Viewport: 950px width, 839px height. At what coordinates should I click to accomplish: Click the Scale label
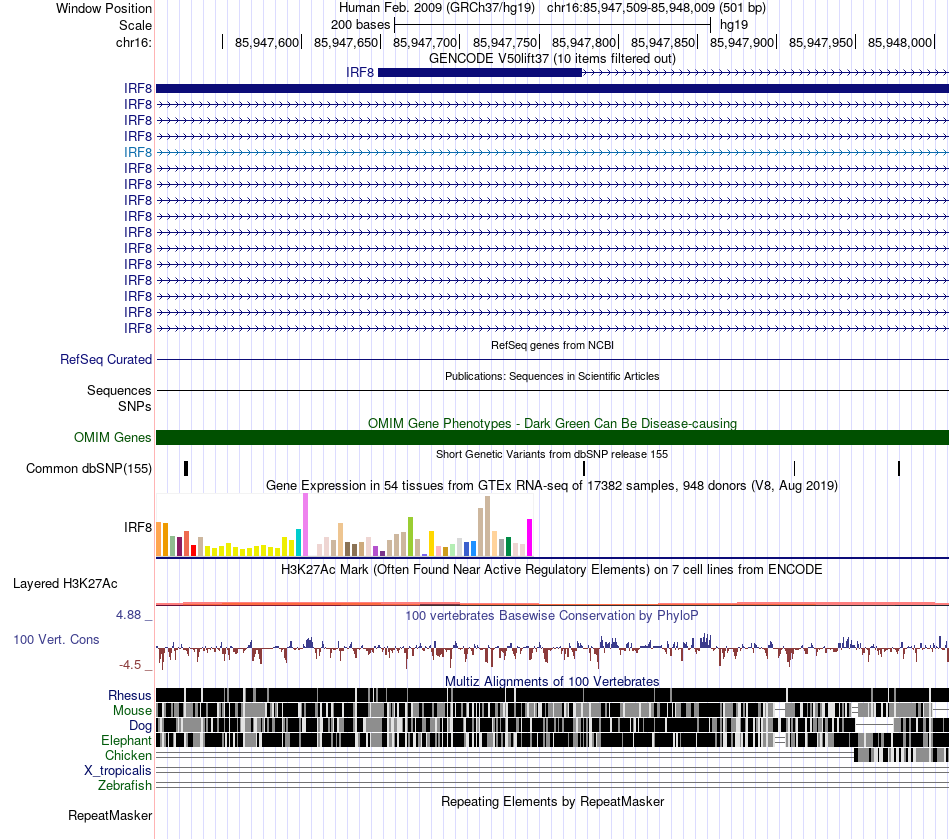135,25
